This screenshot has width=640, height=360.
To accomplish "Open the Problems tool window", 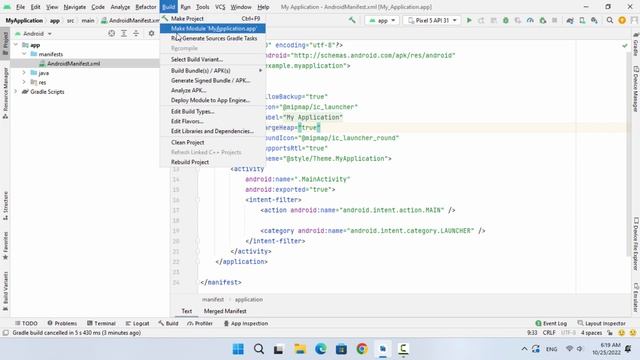I will point(62,323).
